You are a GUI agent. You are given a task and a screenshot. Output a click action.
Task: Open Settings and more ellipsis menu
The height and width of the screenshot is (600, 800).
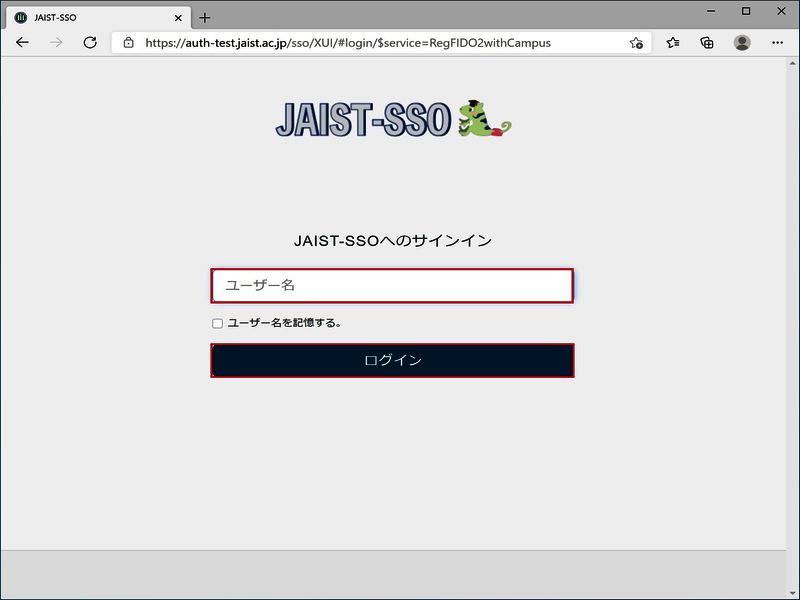coord(777,43)
